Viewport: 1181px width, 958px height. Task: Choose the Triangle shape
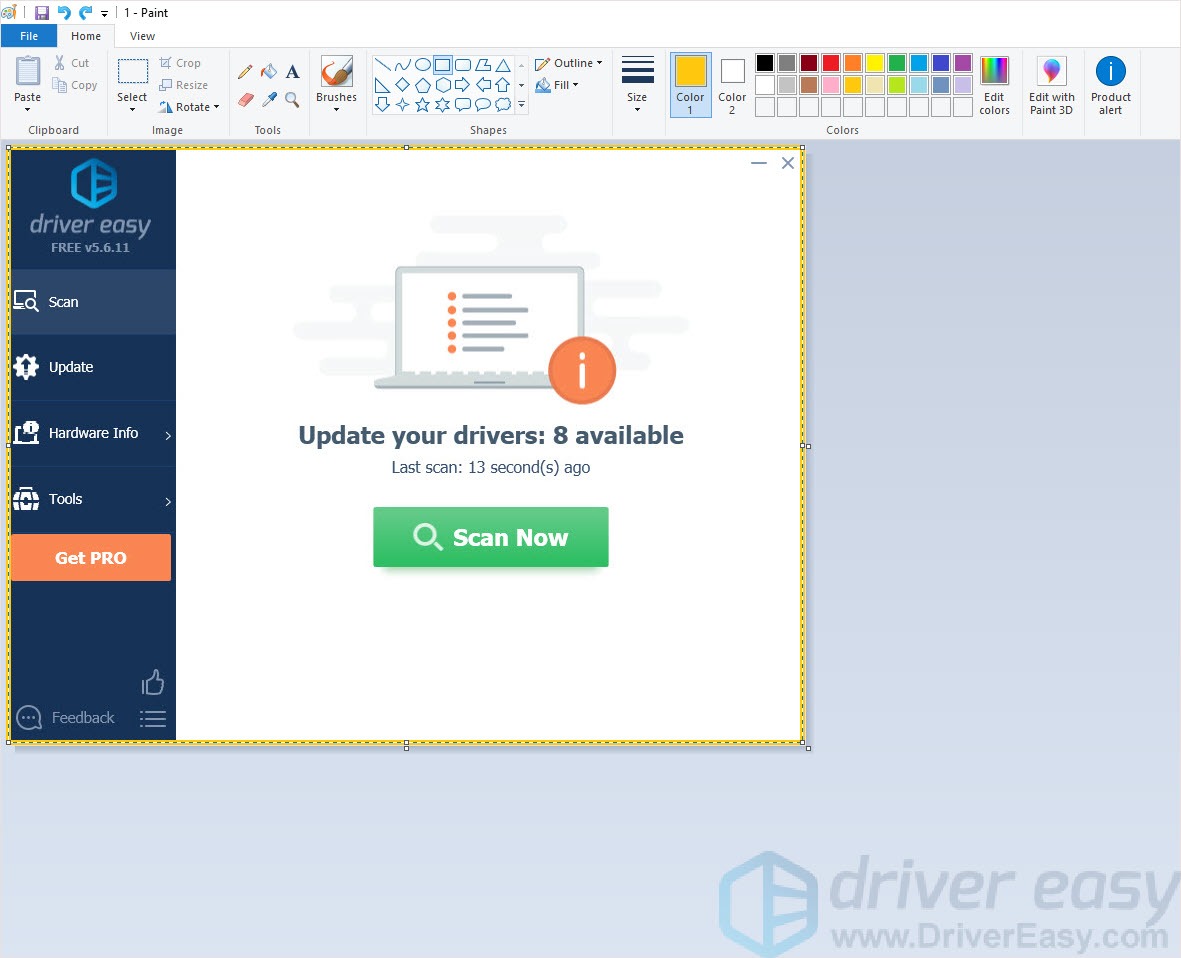click(503, 65)
